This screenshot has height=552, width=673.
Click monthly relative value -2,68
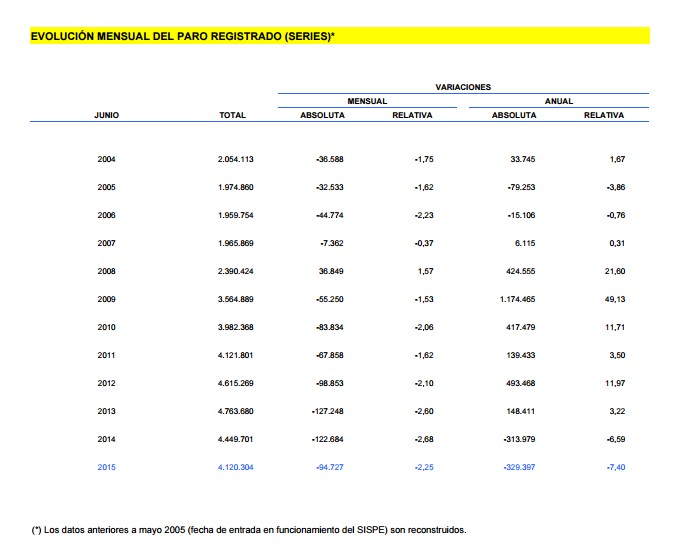pos(420,439)
